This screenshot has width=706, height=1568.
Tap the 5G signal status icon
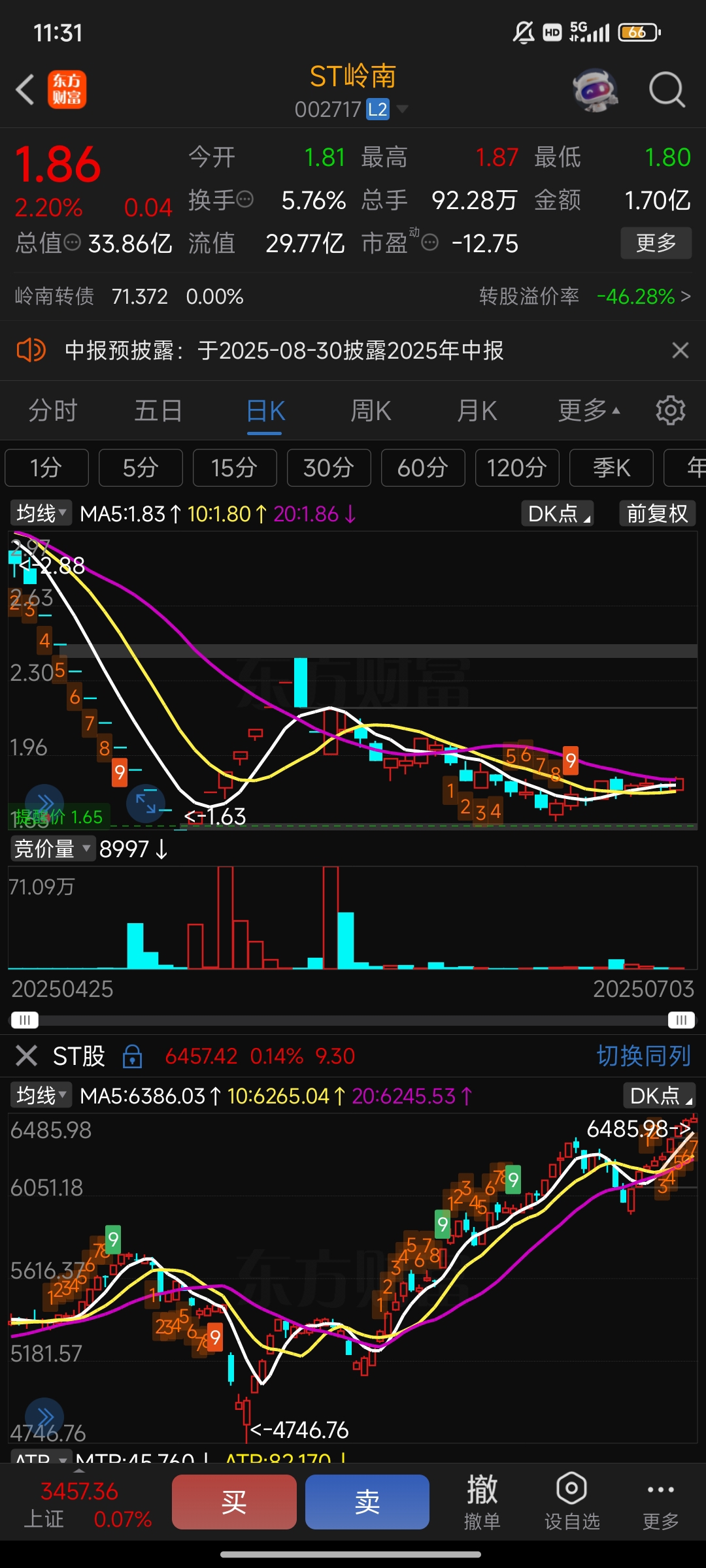click(589, 32)
